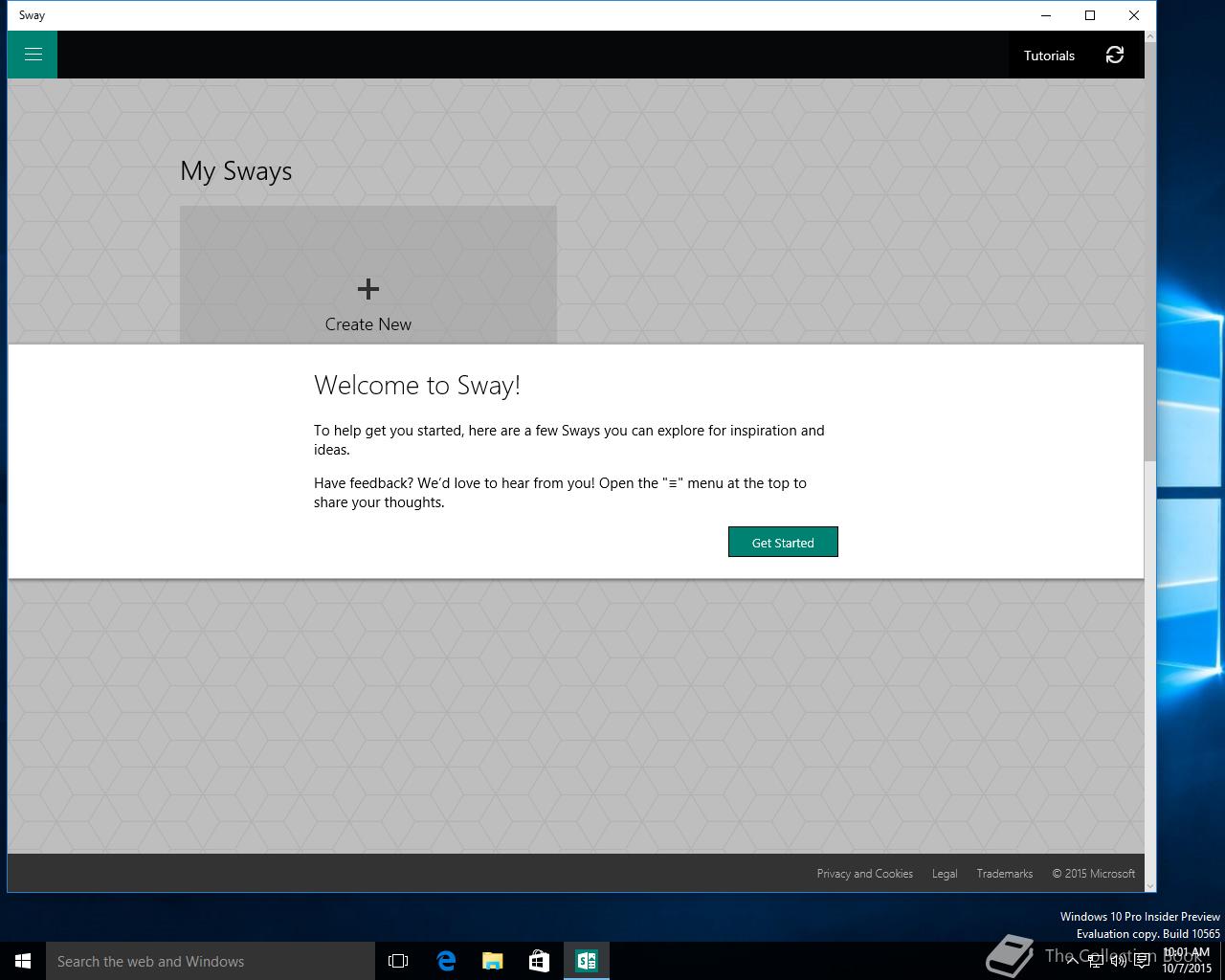This screenshot has height=980, width=1225.
Task: Close the Sway window
Action: point(1134,15)
